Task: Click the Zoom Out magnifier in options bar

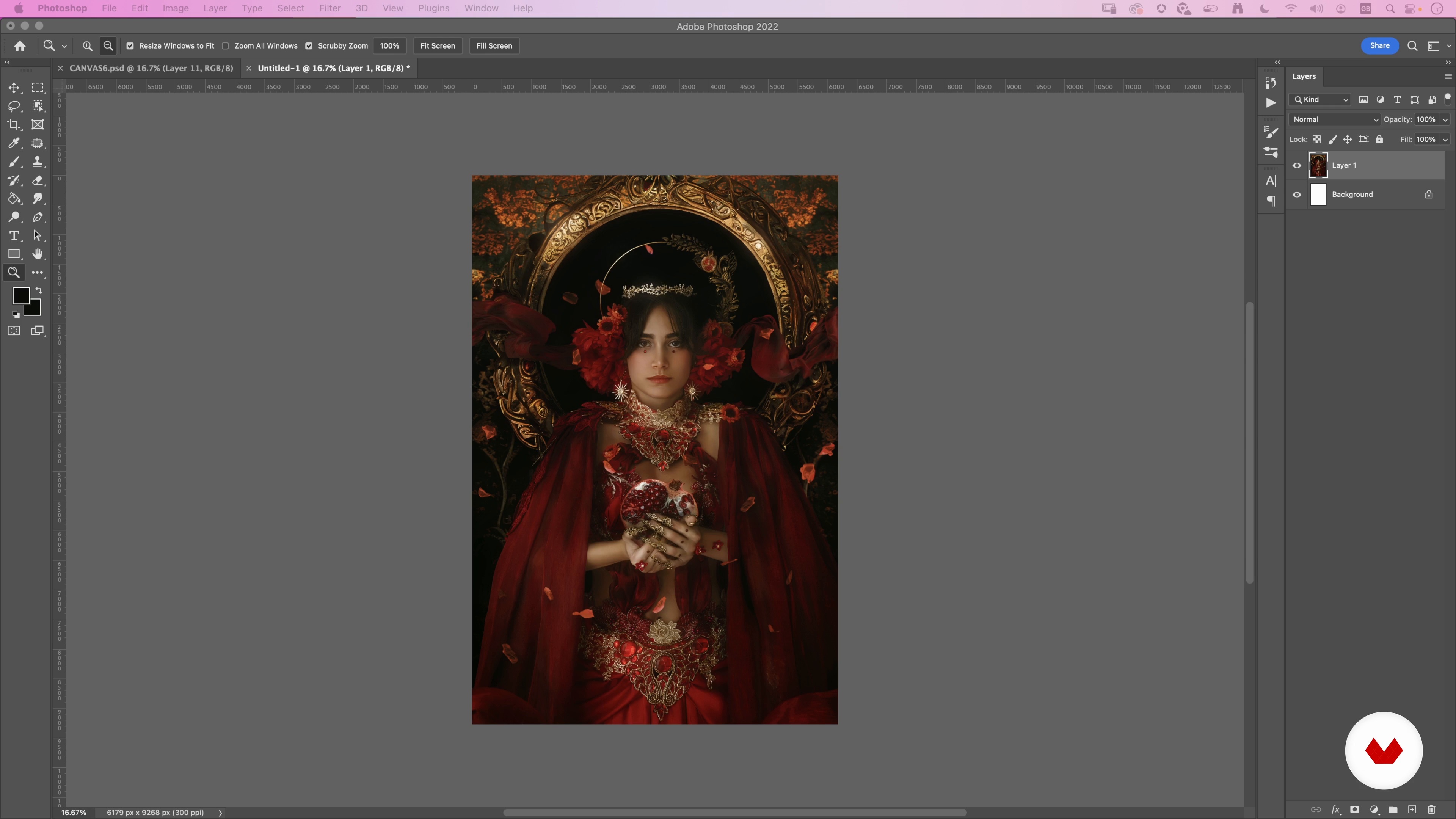Action: (108, 46)
